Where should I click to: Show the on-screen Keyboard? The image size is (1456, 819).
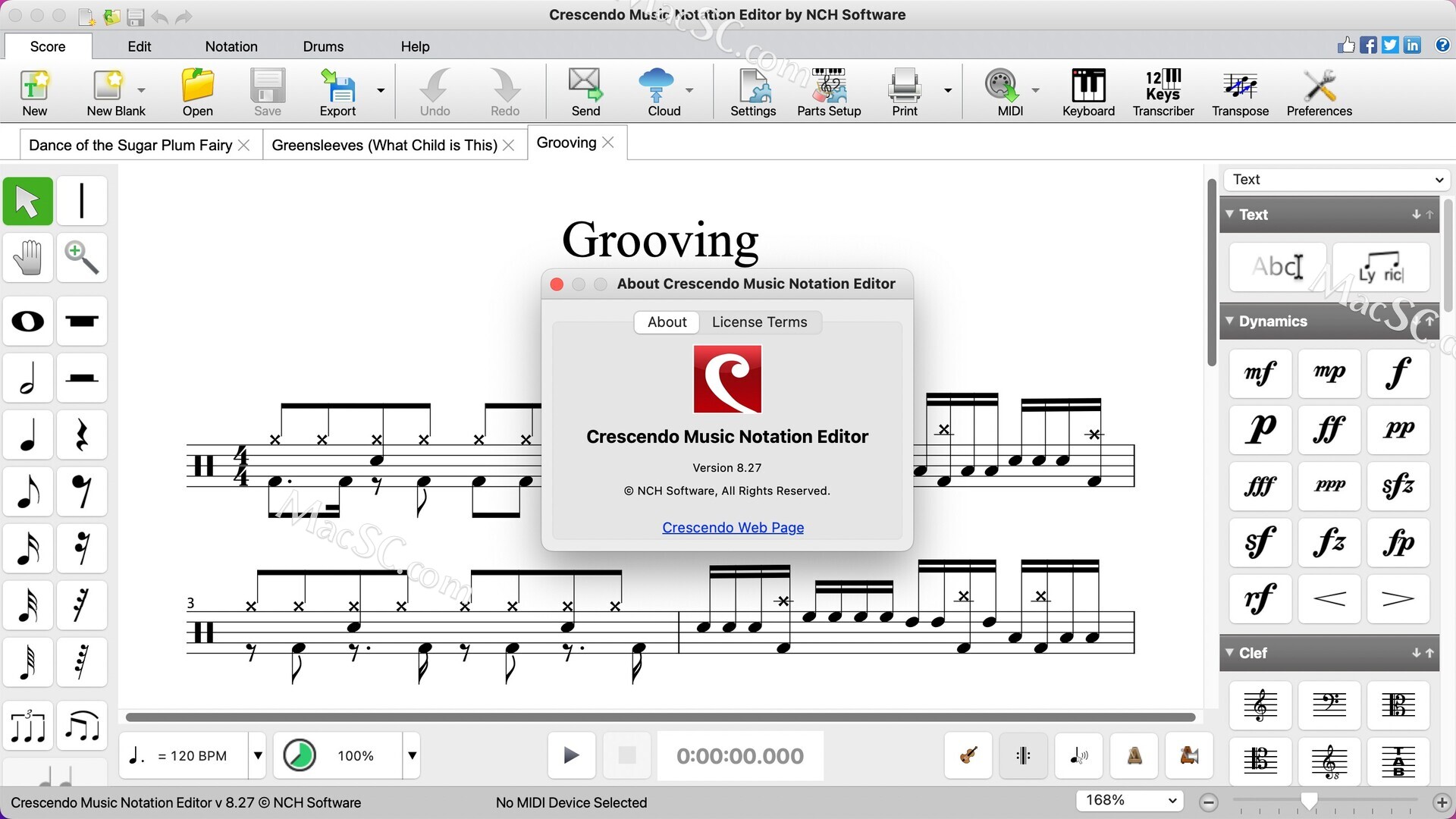(x=1087, y=91)
